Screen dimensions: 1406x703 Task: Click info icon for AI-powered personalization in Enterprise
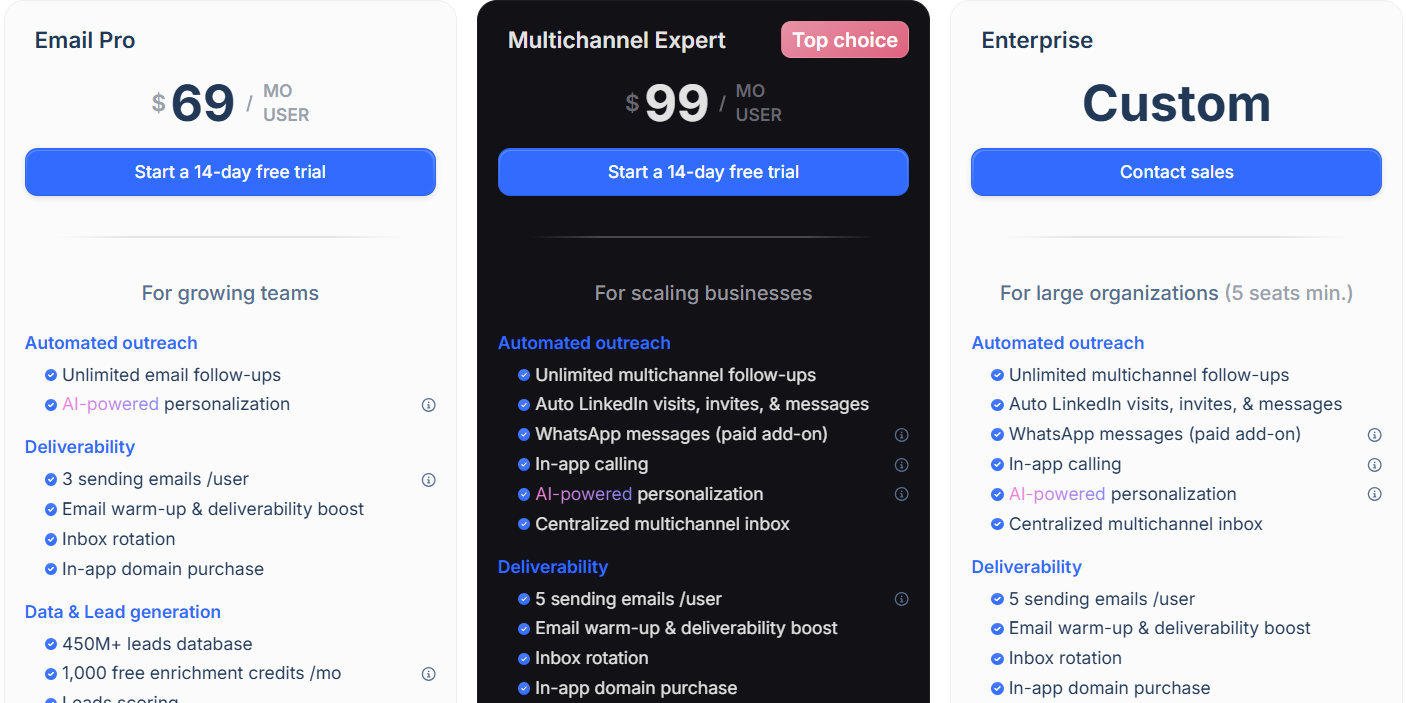tap(1375, 493)
